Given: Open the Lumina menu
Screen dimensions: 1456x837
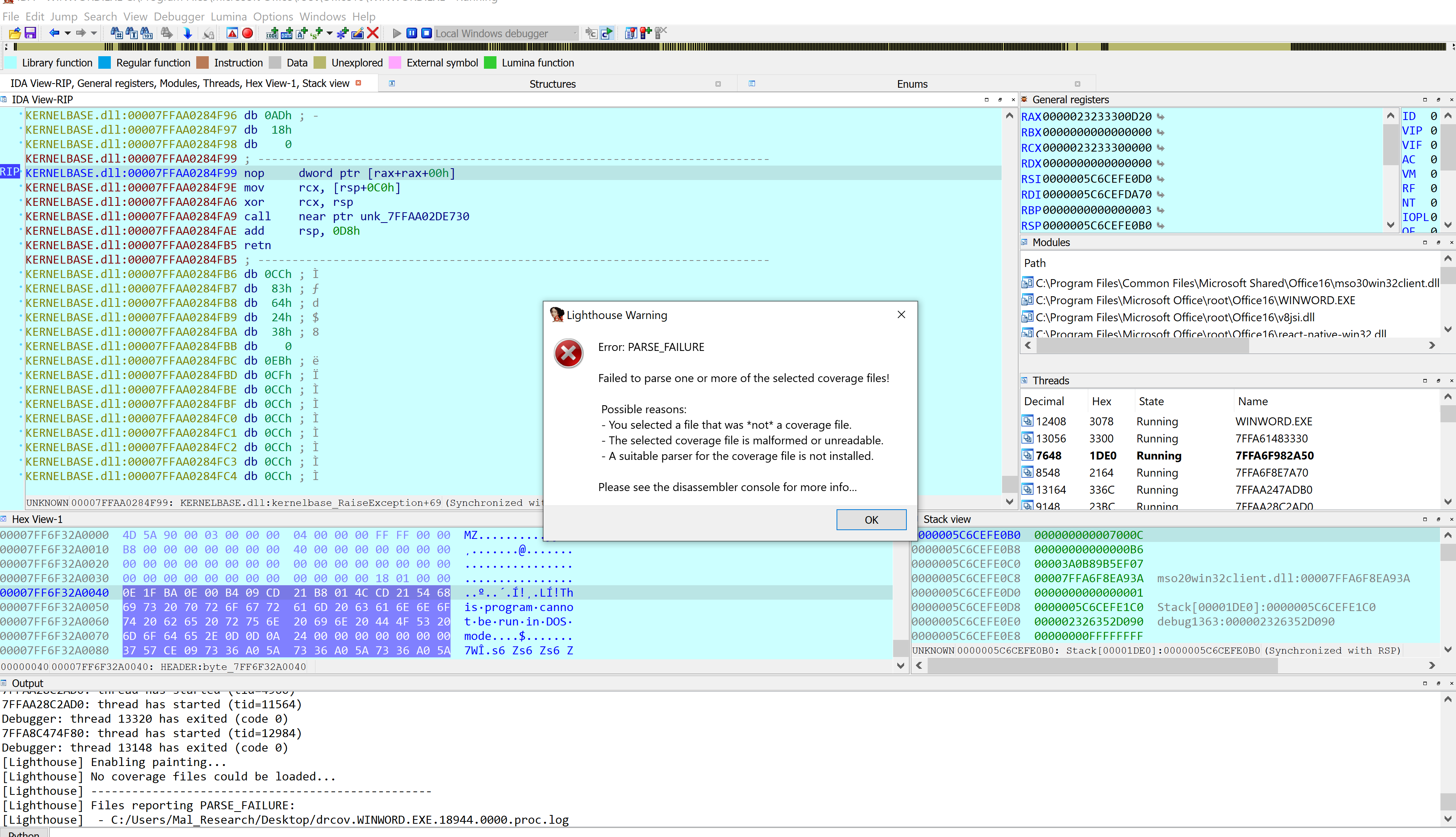Looking at the screenshot, I should [x=228, y=17].
